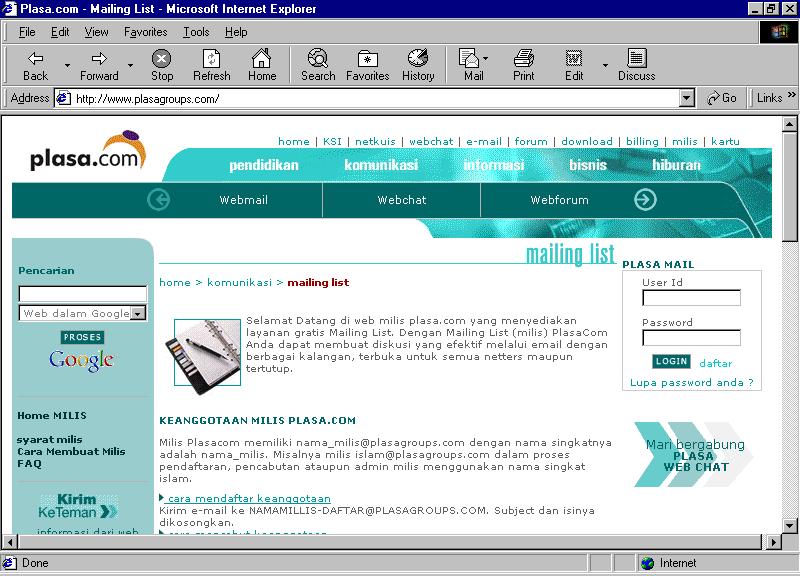
Task: Click the Pencarian search input field
Action: coord(83,294)
